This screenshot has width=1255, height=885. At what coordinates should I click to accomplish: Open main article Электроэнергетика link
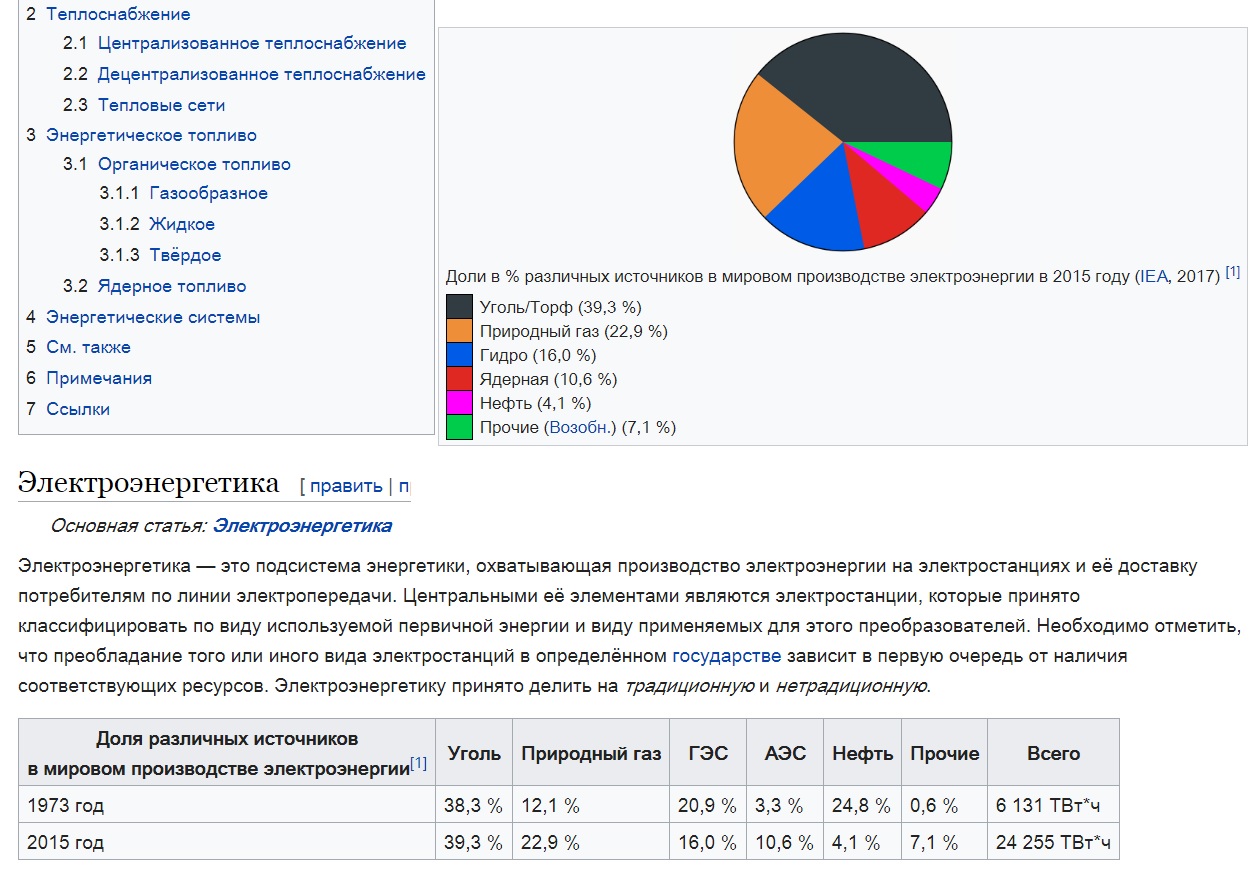302,525
